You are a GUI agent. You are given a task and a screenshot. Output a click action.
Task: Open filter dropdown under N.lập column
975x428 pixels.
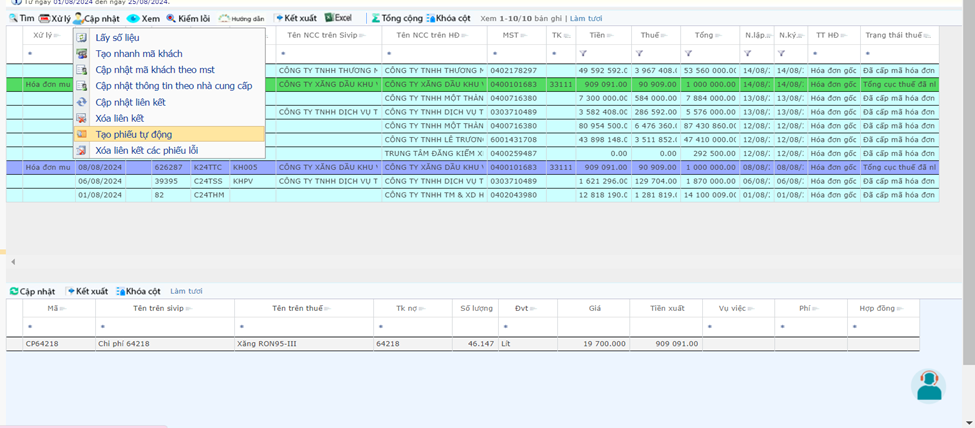coord(747,53)
